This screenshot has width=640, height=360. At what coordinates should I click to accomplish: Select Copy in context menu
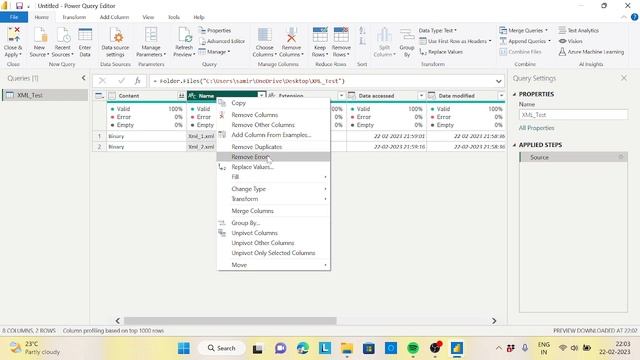tap(273, 103)
